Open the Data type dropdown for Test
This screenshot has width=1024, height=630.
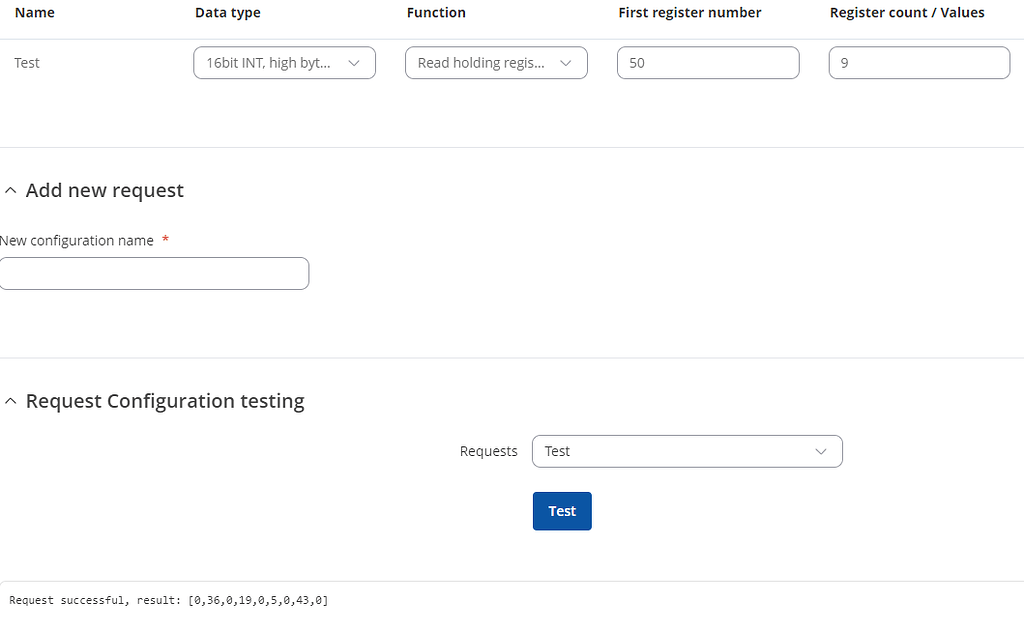click(x=284, y=63)
